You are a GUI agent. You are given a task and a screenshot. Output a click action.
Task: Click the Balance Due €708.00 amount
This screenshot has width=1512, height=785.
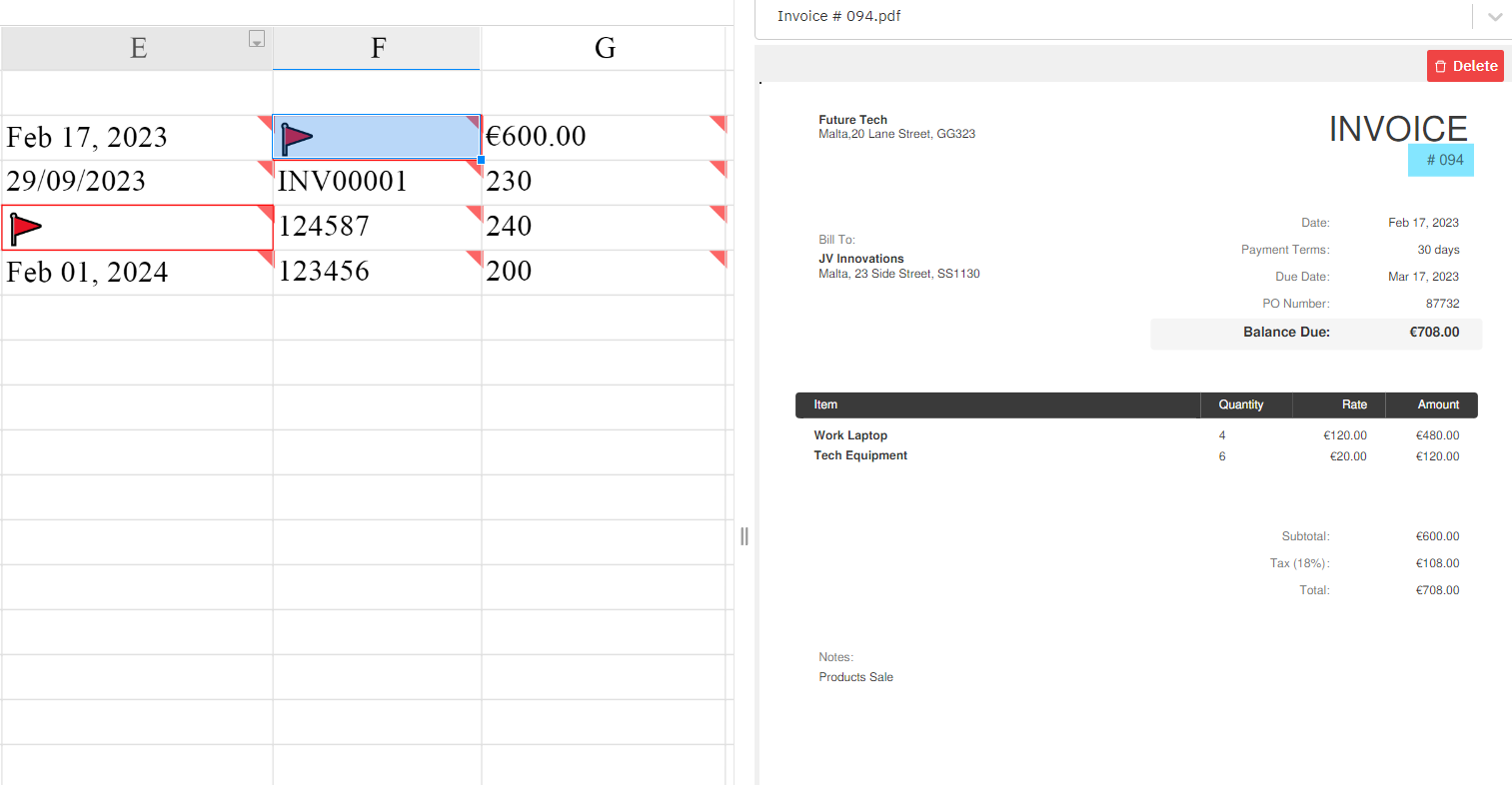[x=1434, y=333]
